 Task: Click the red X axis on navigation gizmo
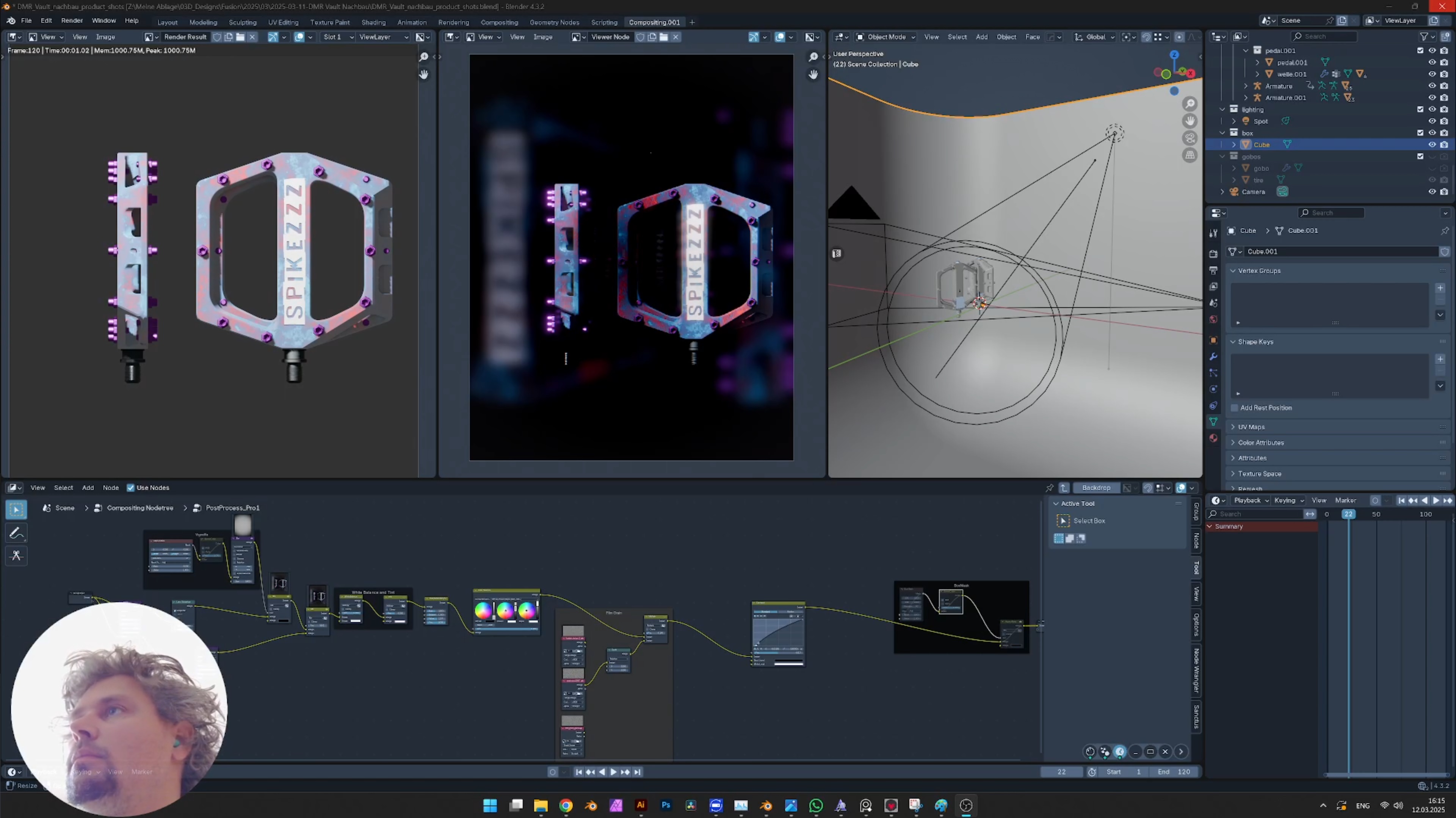tap(1191, 74)
